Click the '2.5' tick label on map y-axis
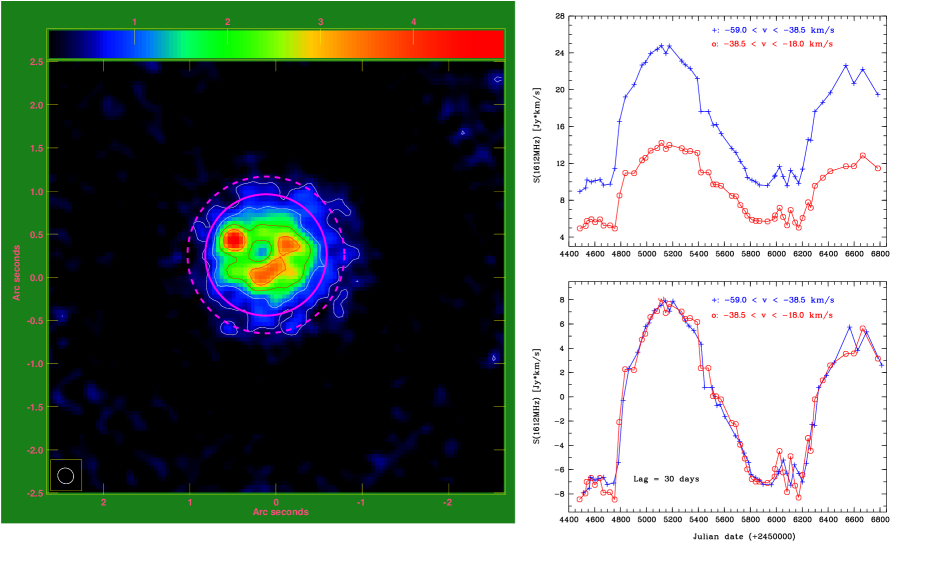 coord(36,62)
